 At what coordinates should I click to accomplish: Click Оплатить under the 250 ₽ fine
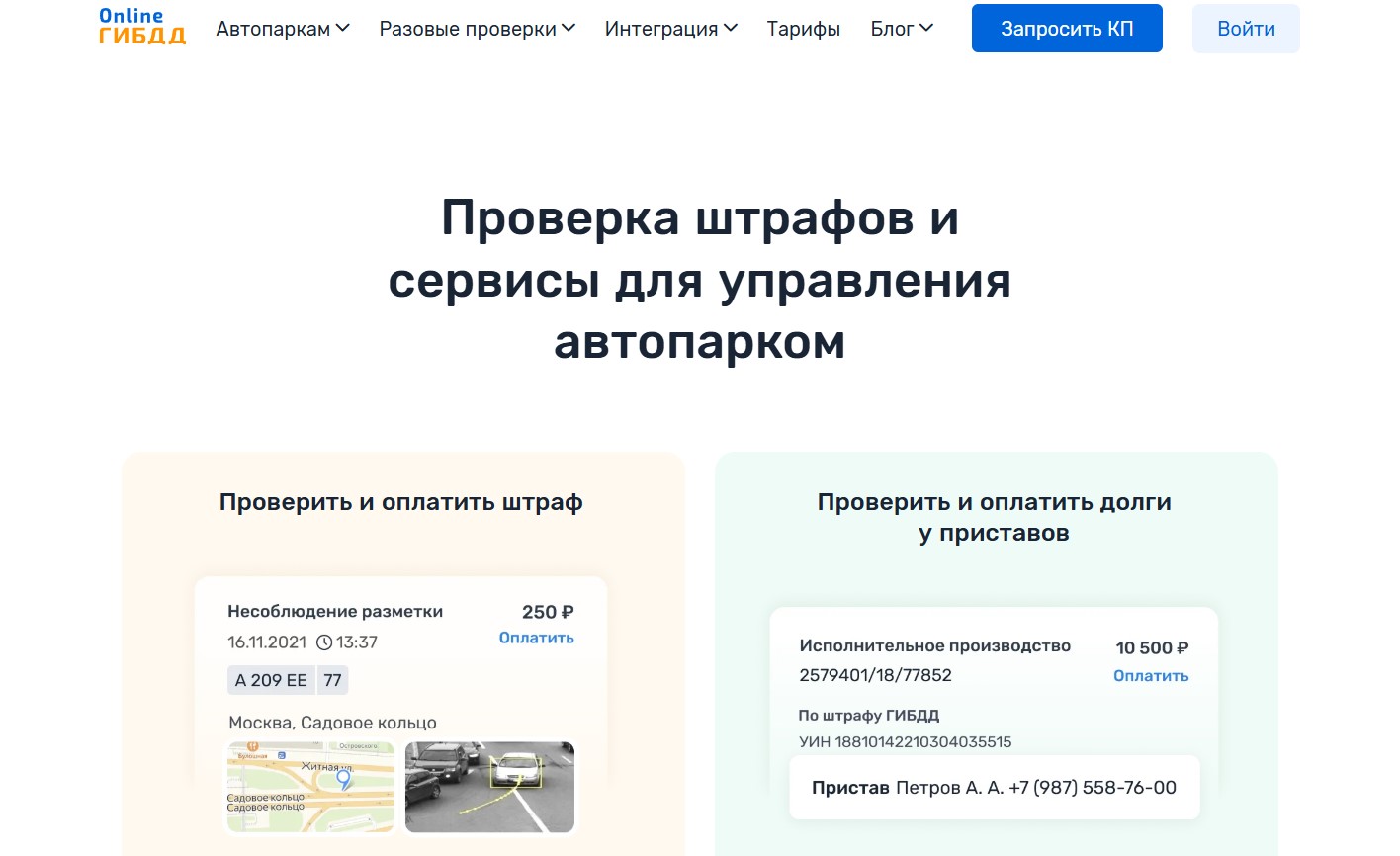tap(536, 639)
